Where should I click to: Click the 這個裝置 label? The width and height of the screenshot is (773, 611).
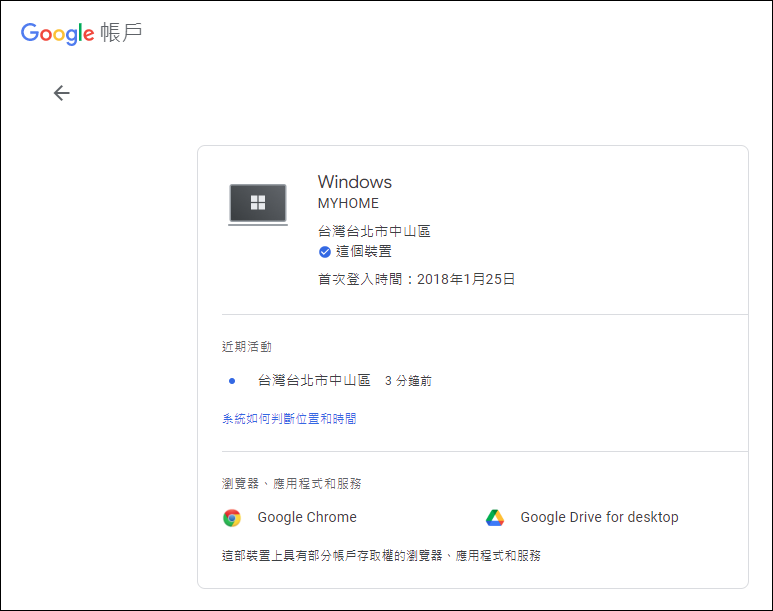point(364,252)
